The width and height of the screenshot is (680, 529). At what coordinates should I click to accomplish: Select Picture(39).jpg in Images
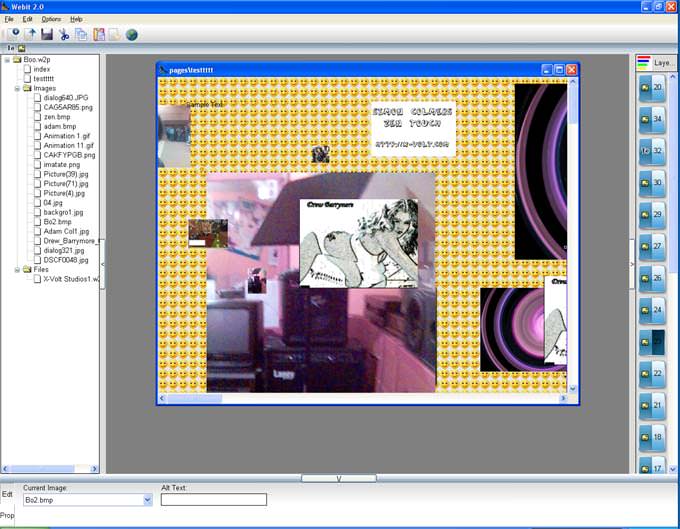66,174
